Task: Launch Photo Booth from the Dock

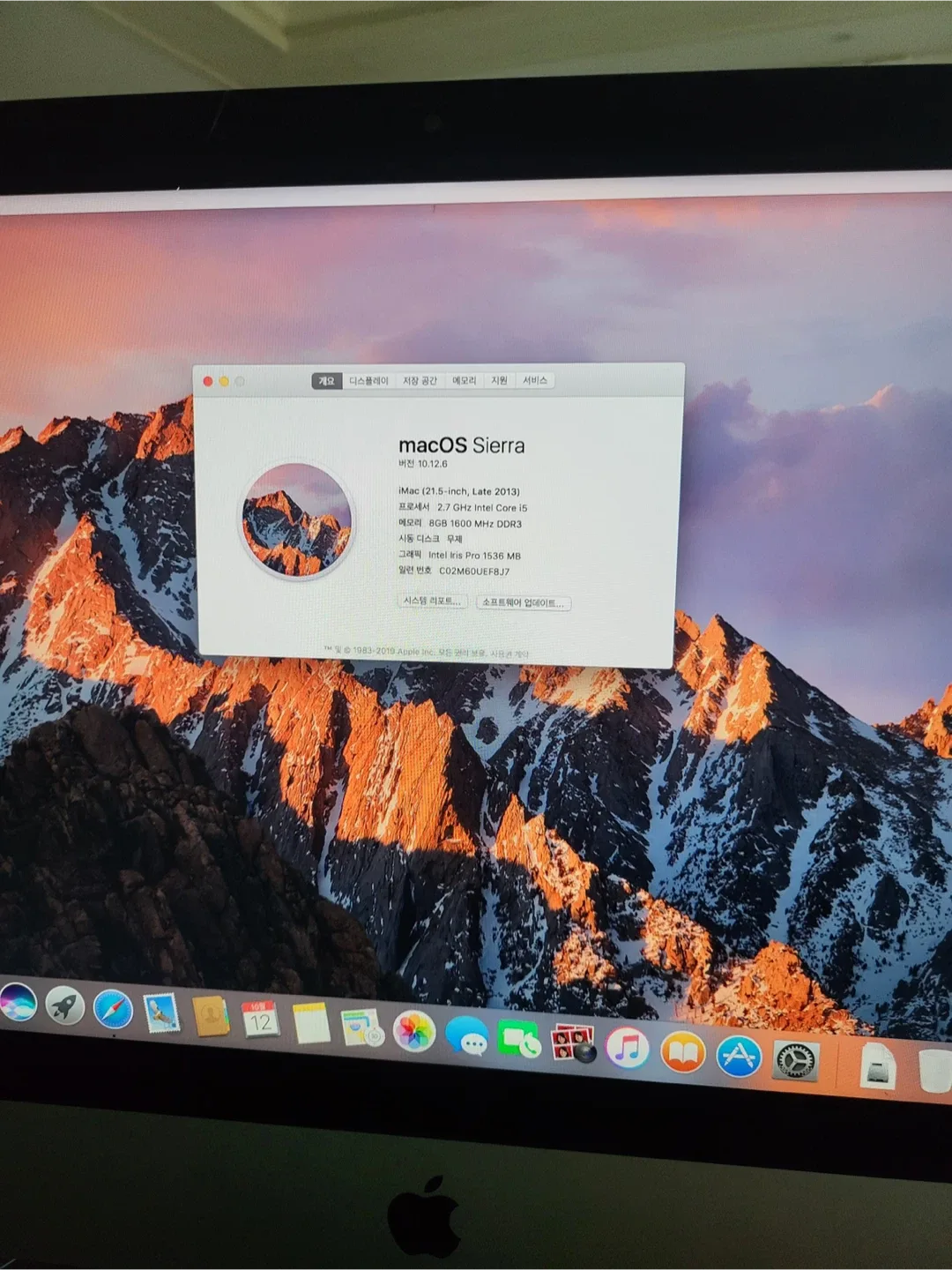Action: tap(573, 1043)
